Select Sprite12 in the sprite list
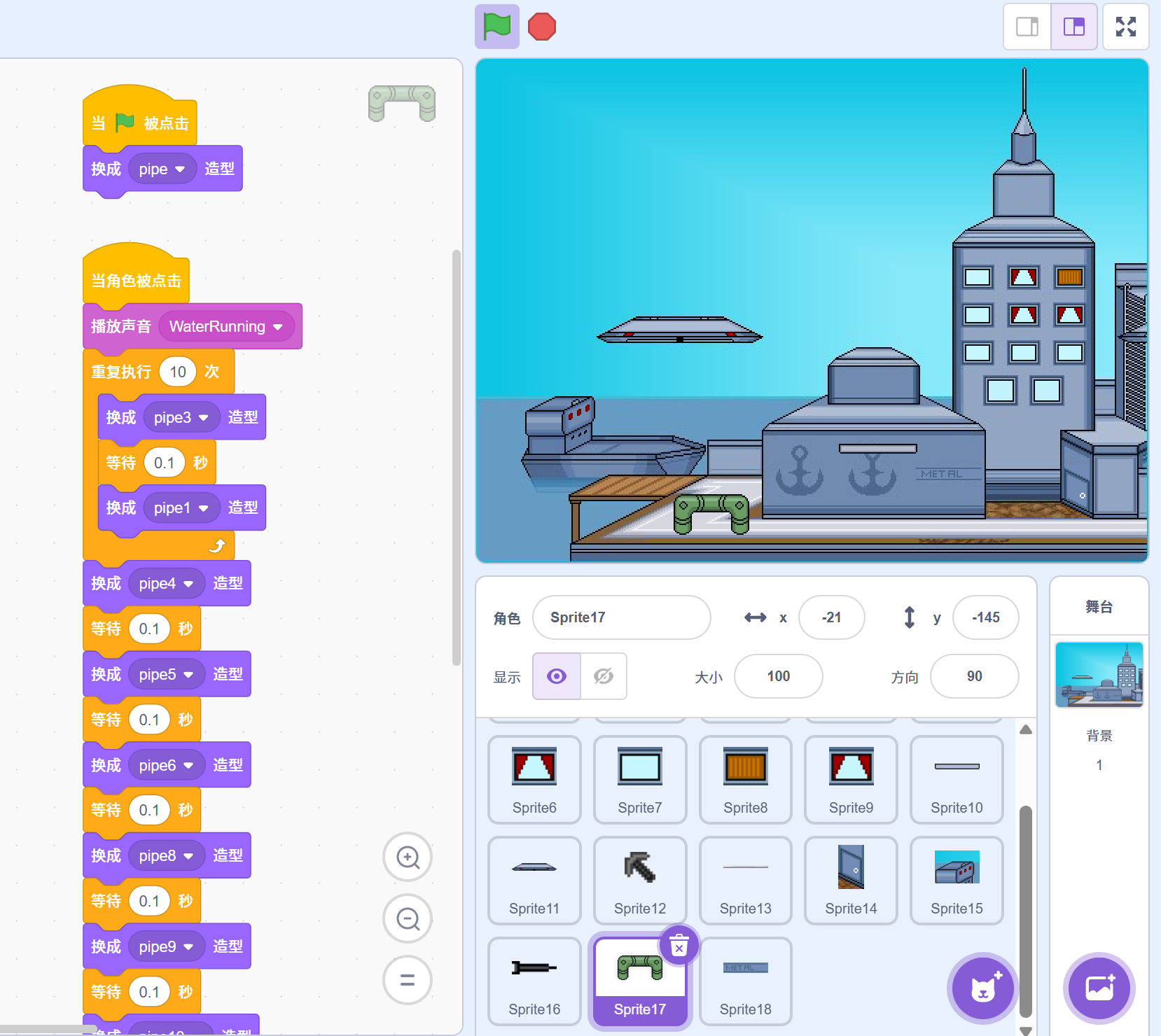The image size is (1161, 1036). [x=639, y=880]
